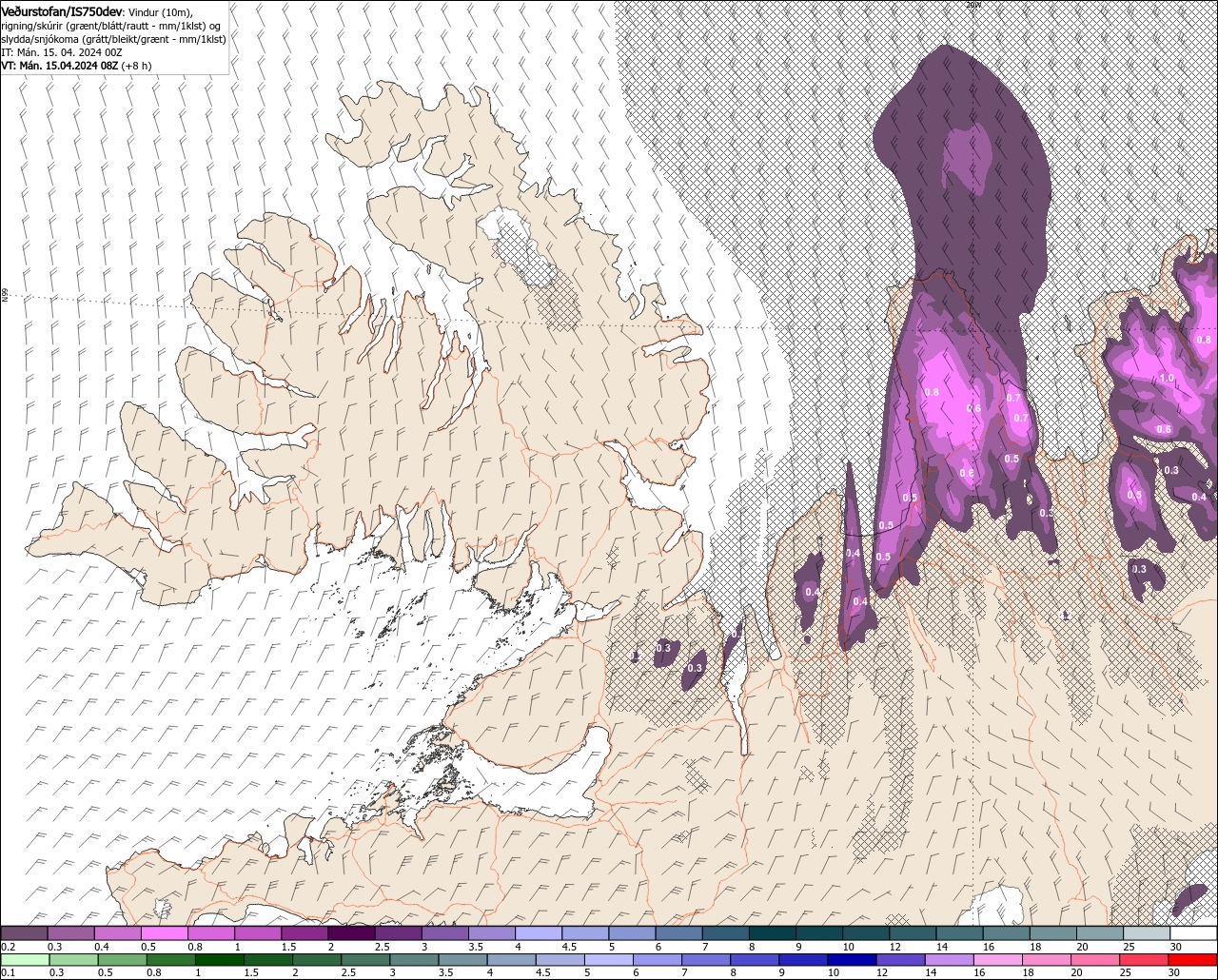This screenshot has height=980, width=1218.
Task: Pick the light pink 16 swatch in lower legend
Action: click(998, 959)
